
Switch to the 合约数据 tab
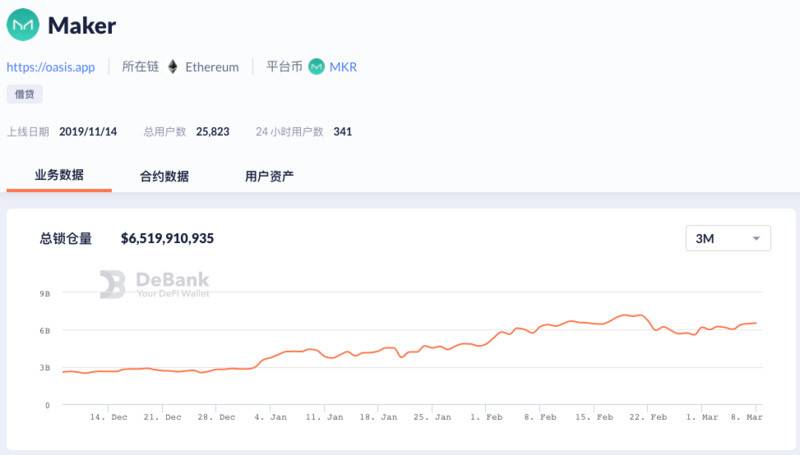pos(164,176)
